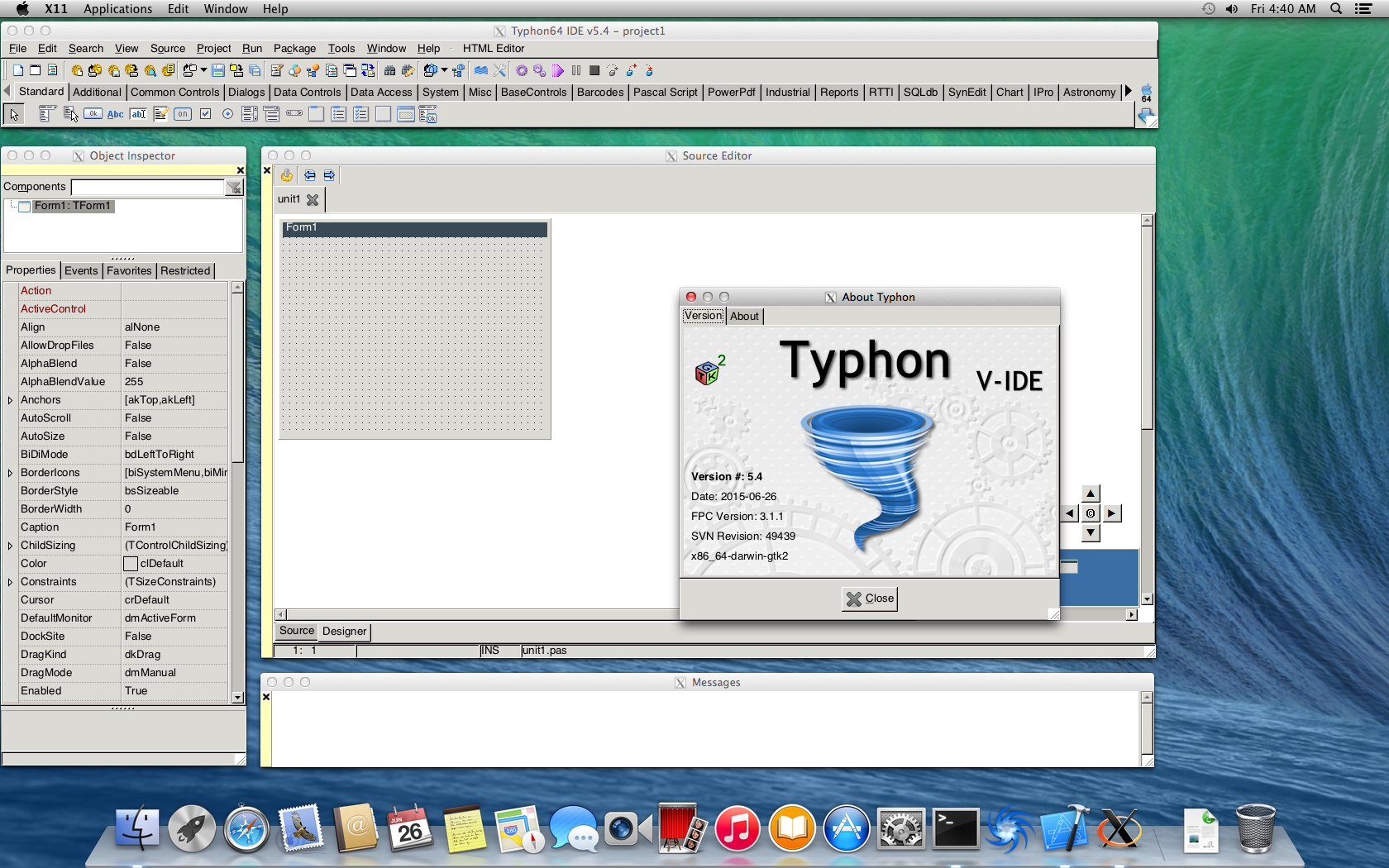Pick the TActionList component icon
Image resolution: width=1389 pixels, height=868 pixels.
click(427, 114)
